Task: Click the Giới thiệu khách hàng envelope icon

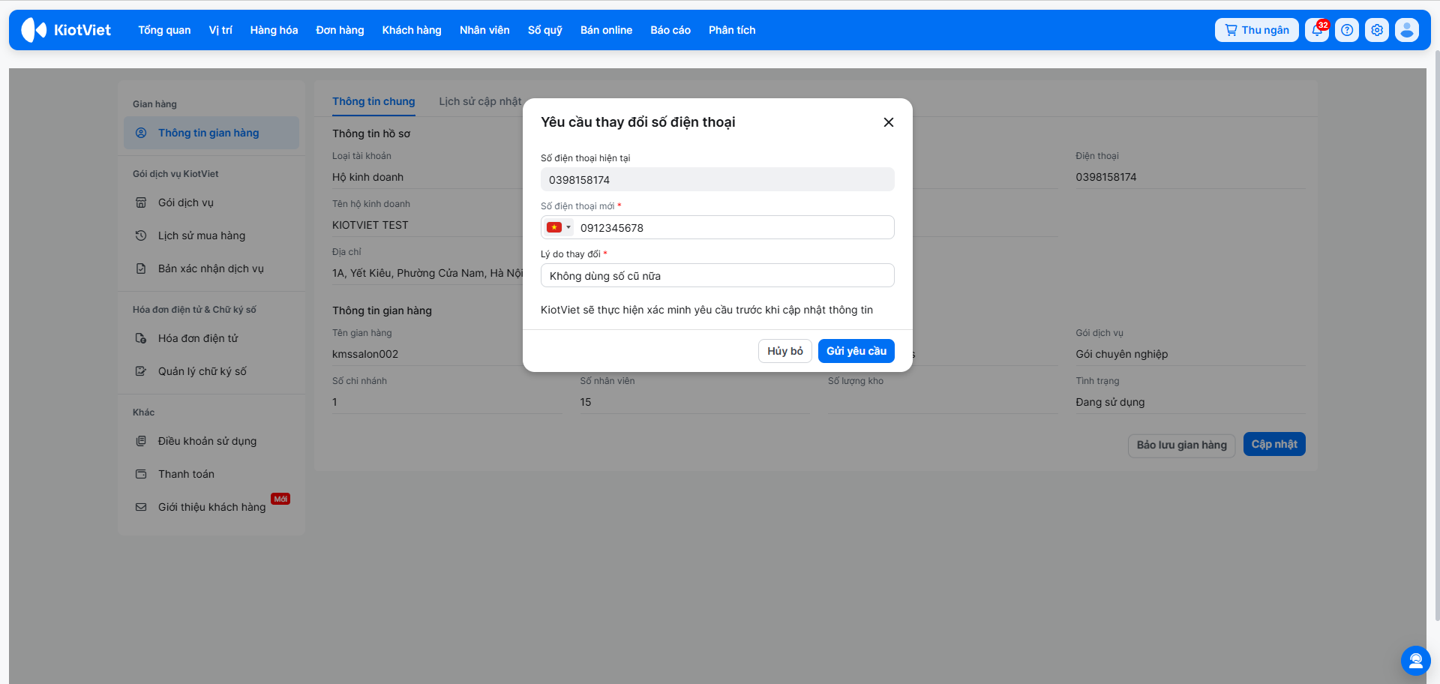Action: coord(141,508)
